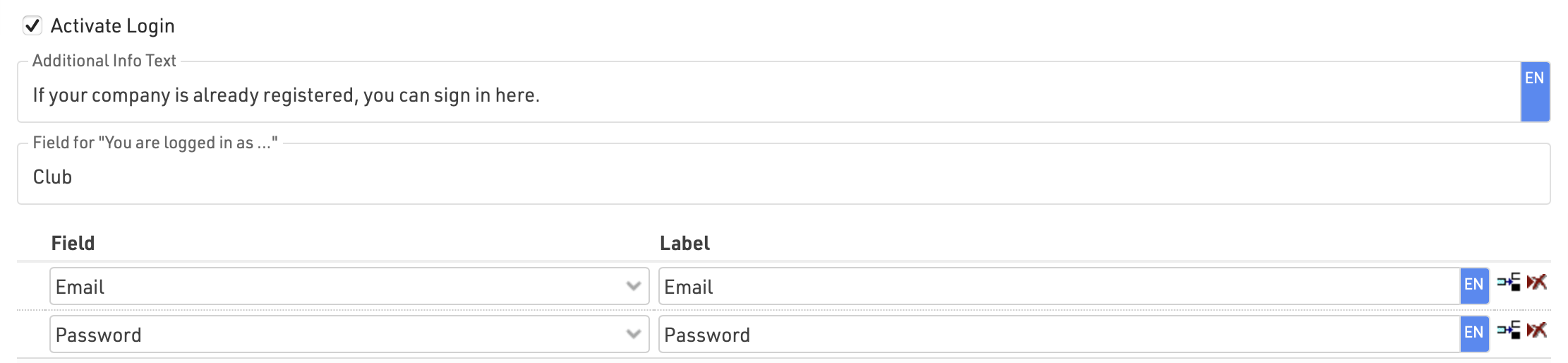1568x363 pixels.
Task: Click the Activate Login label text
Action: coord(113,26)
